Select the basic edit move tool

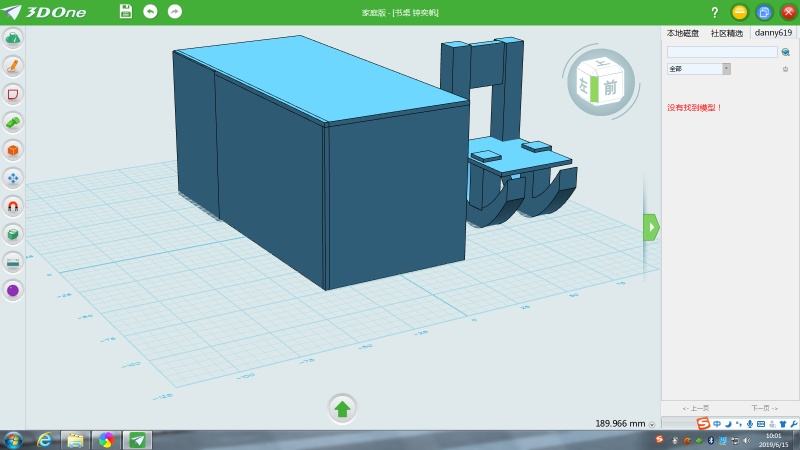[13, 178]
